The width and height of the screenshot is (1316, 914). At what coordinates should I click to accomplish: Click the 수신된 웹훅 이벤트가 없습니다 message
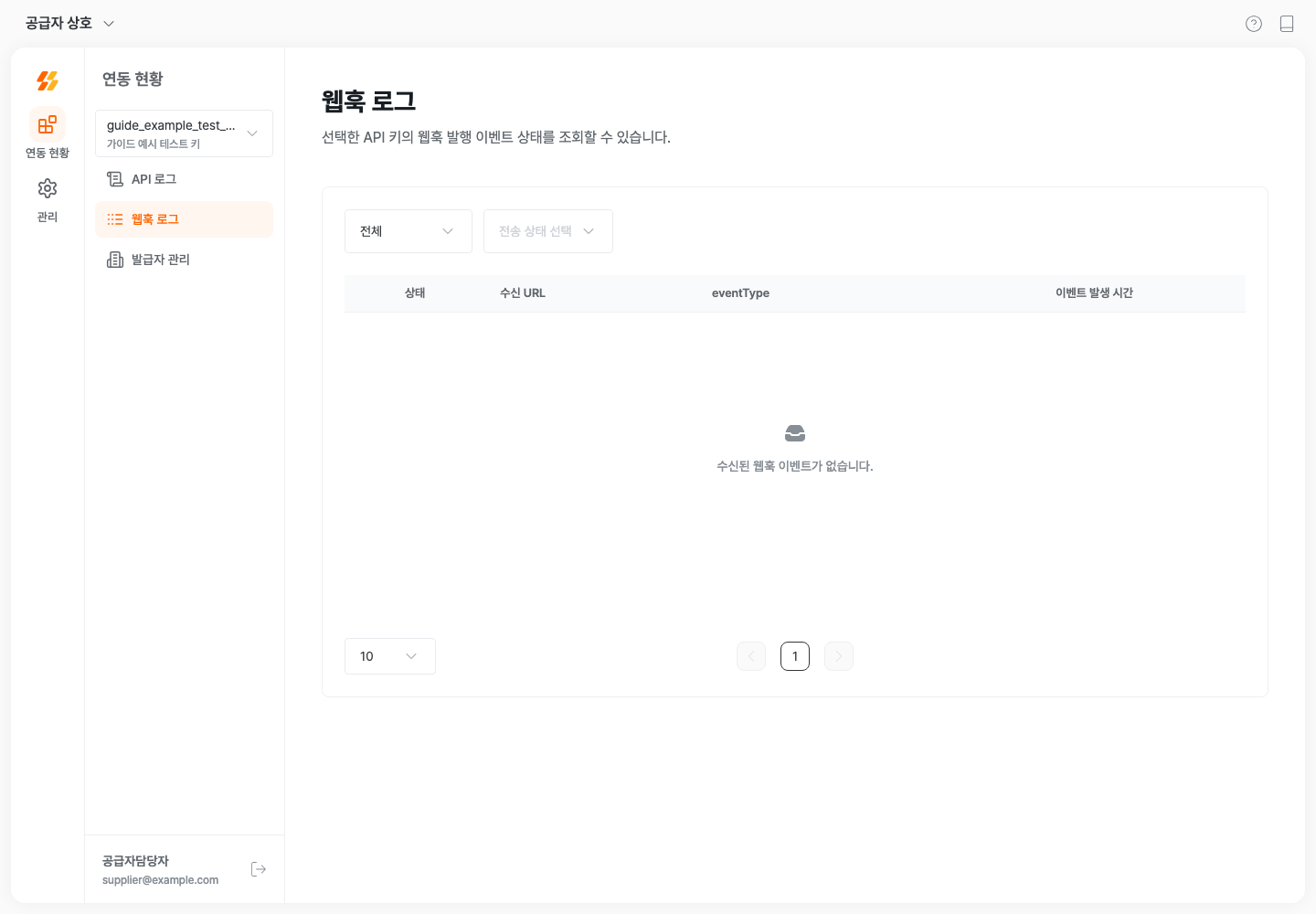[x=795, y=466]
